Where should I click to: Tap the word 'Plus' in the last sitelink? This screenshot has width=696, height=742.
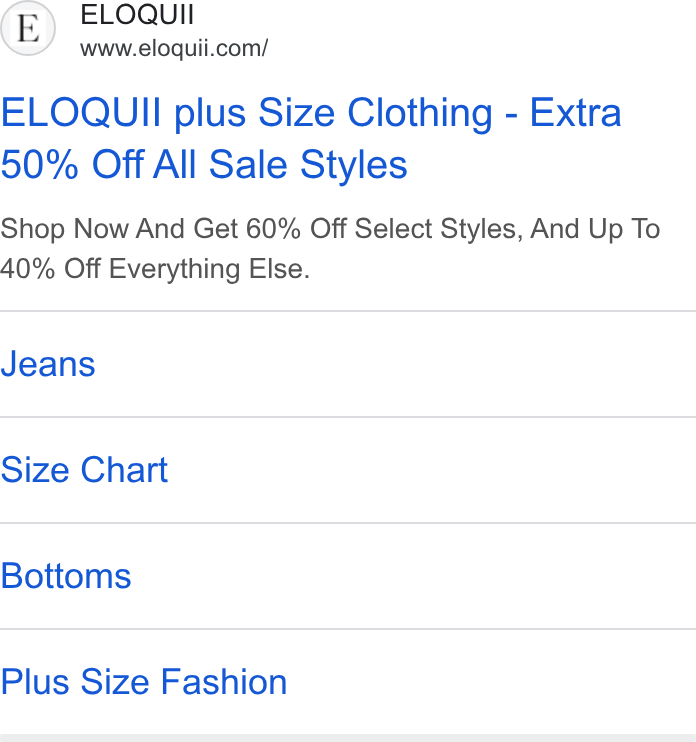coord(35,682)
